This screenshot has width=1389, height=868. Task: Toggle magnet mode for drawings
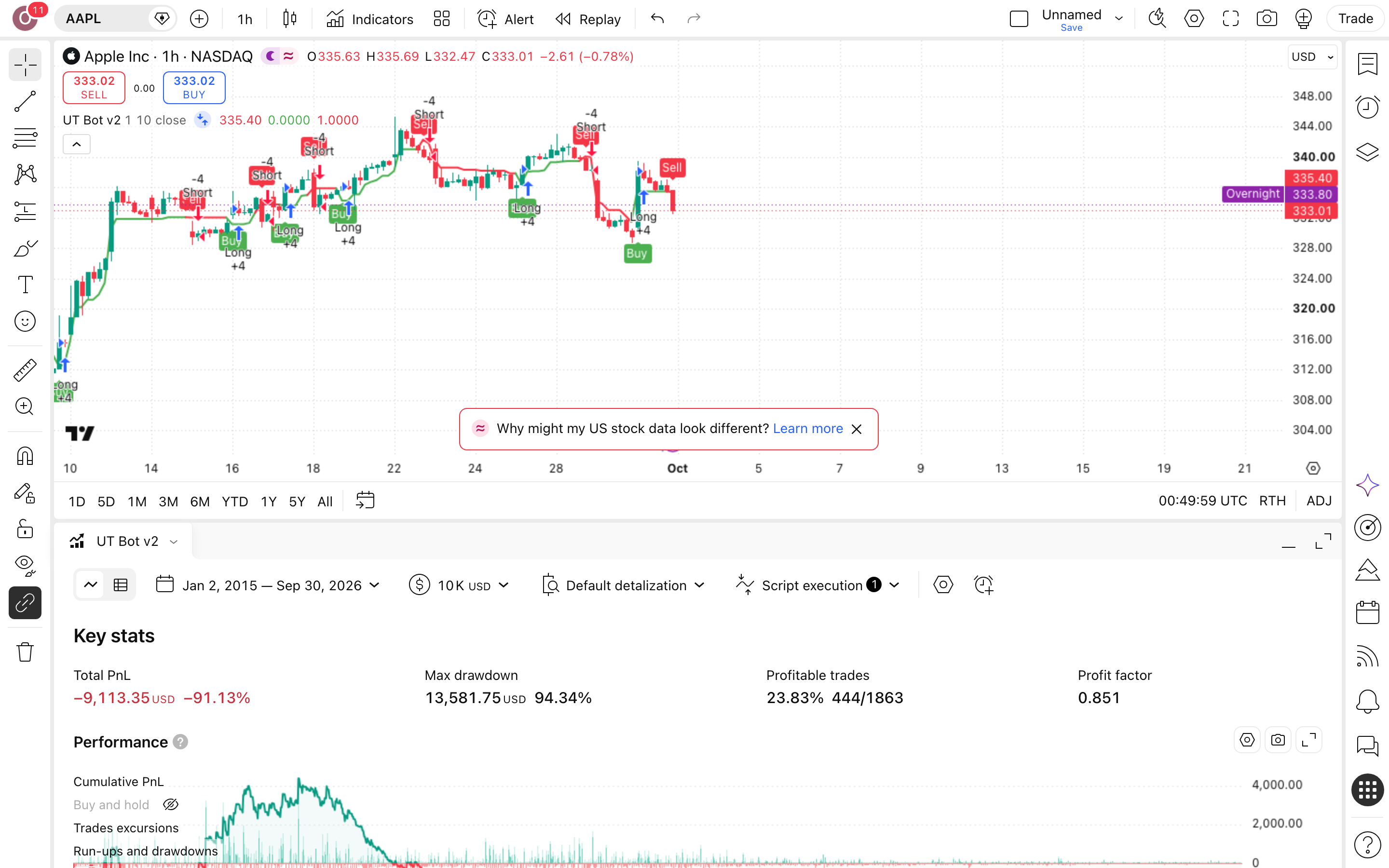click(25, 456)
